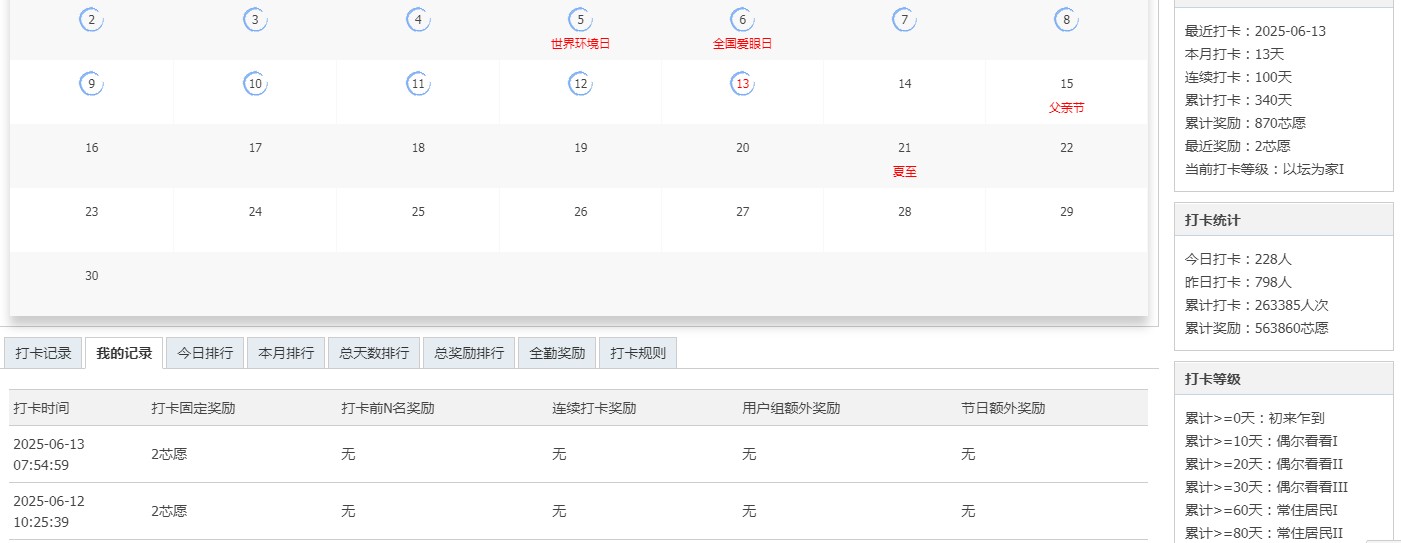Select calendar day 29
The height and width of the screenshot is (543, 1401).
[1067, 212]
